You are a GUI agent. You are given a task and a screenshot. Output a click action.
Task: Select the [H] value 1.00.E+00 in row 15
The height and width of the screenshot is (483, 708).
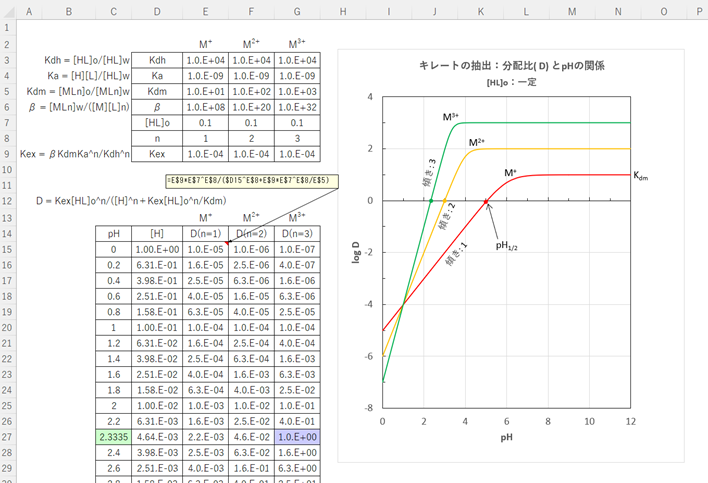pyautogui.click(x=157, y=249)
